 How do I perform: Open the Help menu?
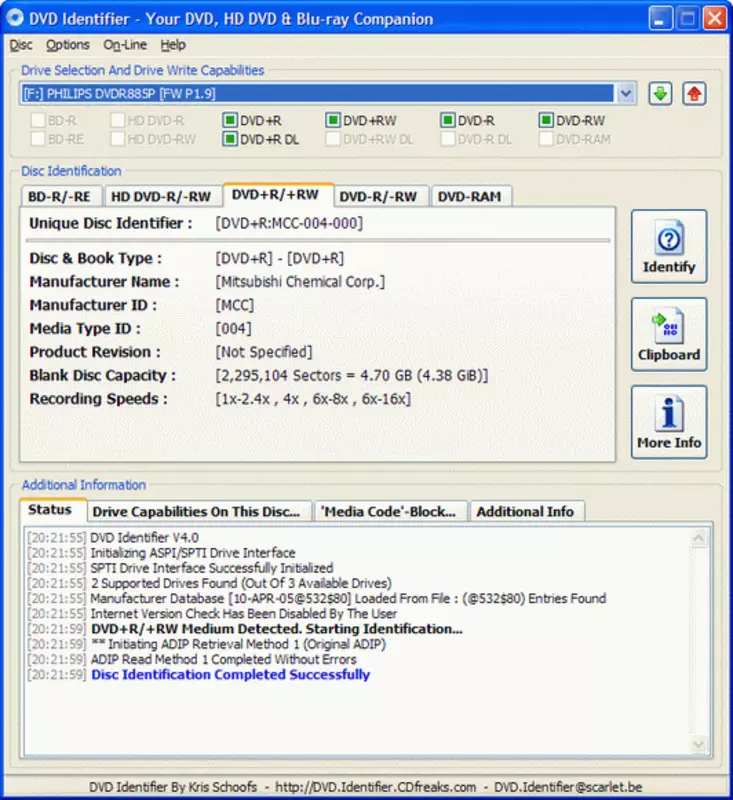click(173, 45)
